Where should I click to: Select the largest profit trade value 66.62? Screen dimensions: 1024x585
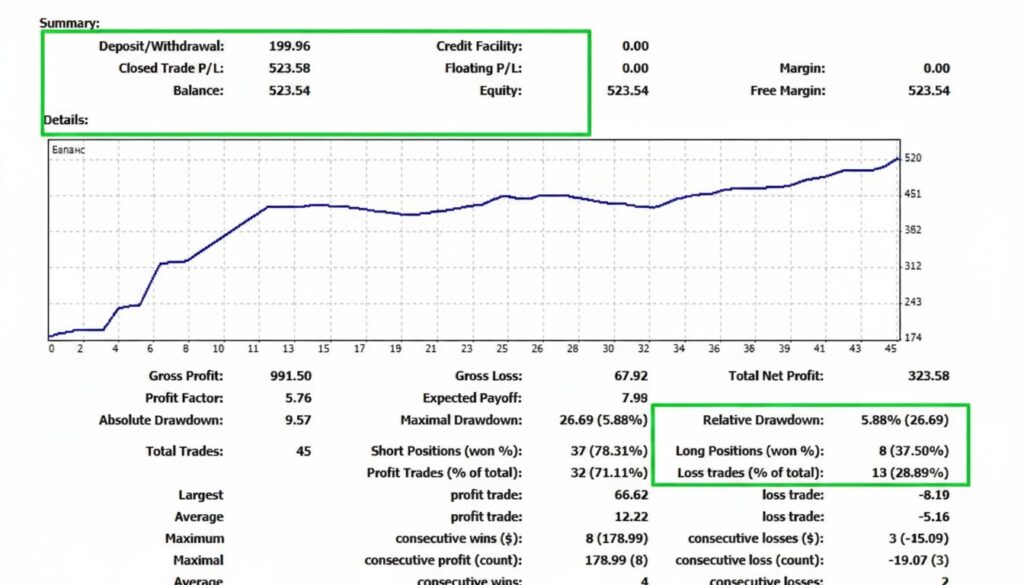pos(631,495)
